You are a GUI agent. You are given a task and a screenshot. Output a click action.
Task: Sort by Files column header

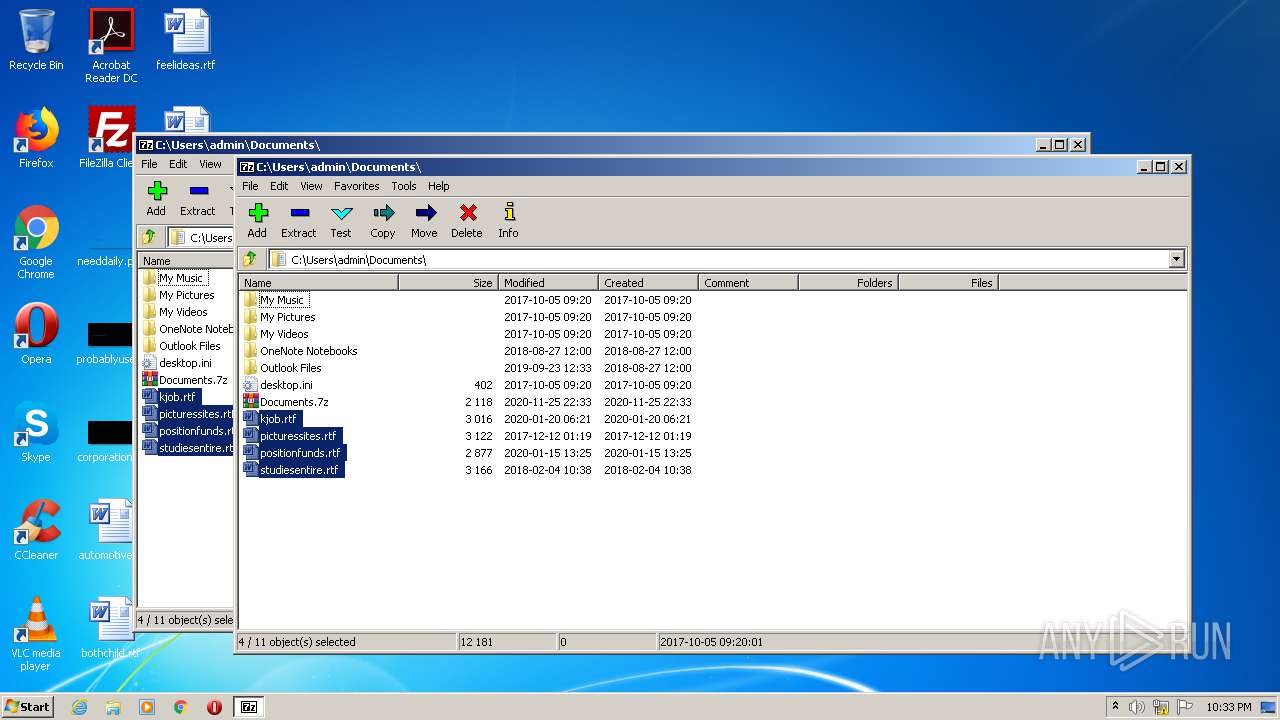[x=948, y=283]
